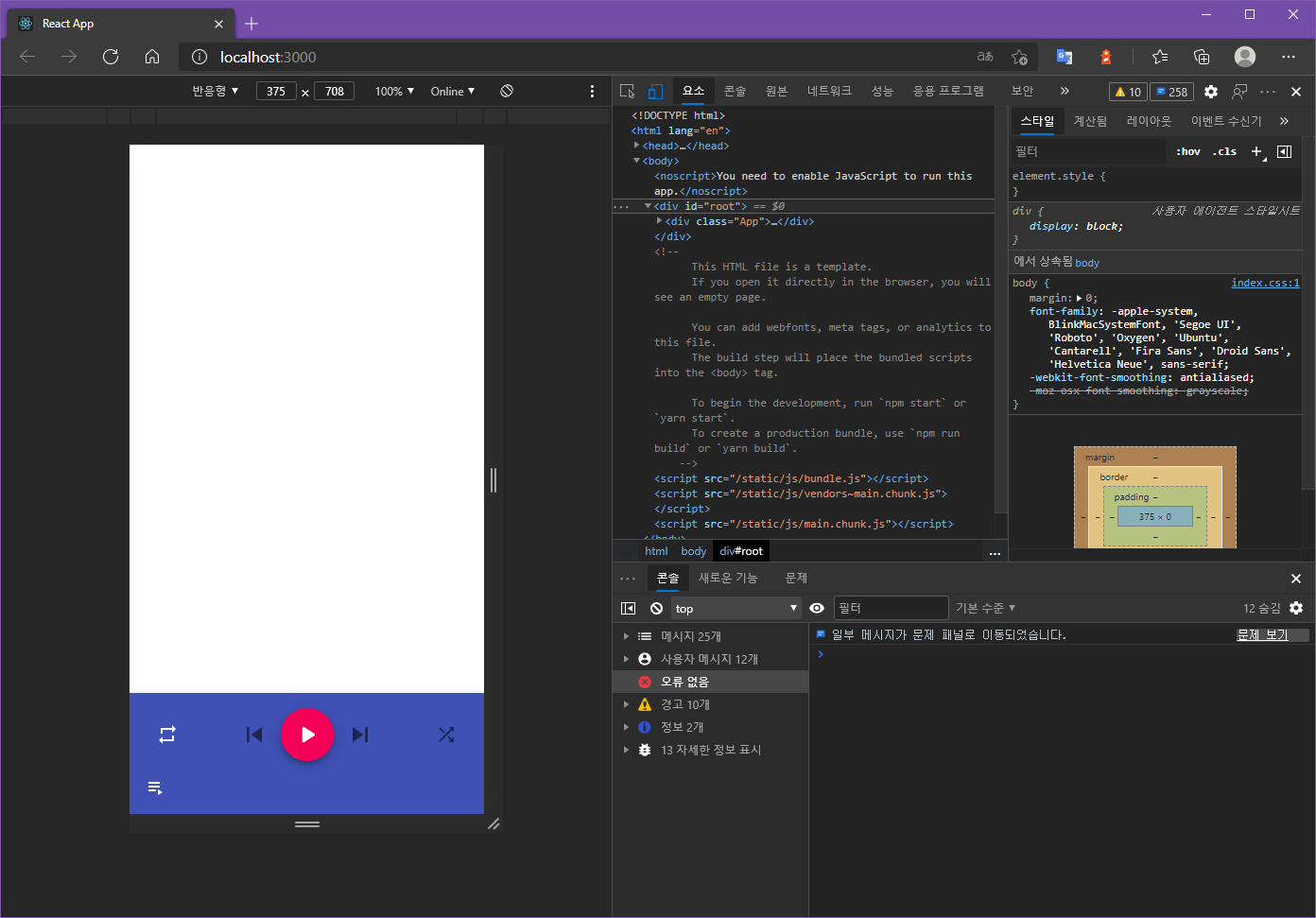This screenshot has height=918, width=1316.
Task: Open the 성능 tab
Action: tap(882, 91)
